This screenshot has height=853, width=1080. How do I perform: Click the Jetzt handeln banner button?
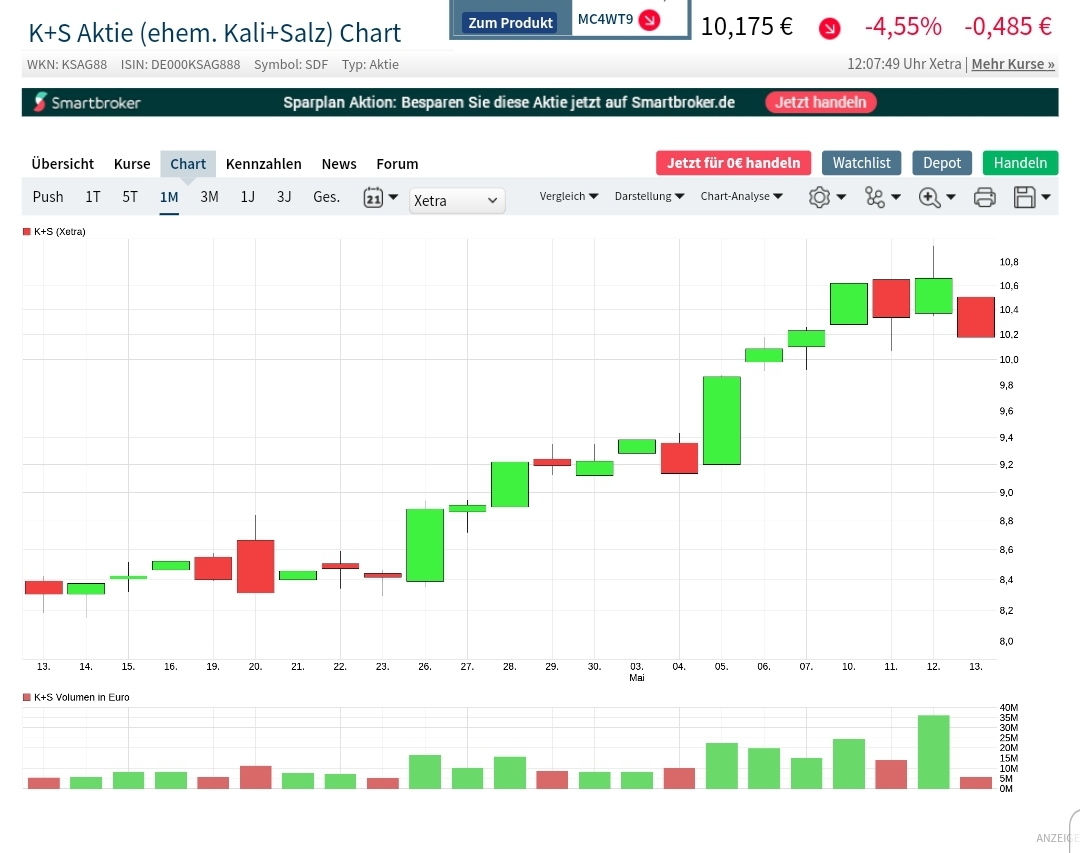820,102
